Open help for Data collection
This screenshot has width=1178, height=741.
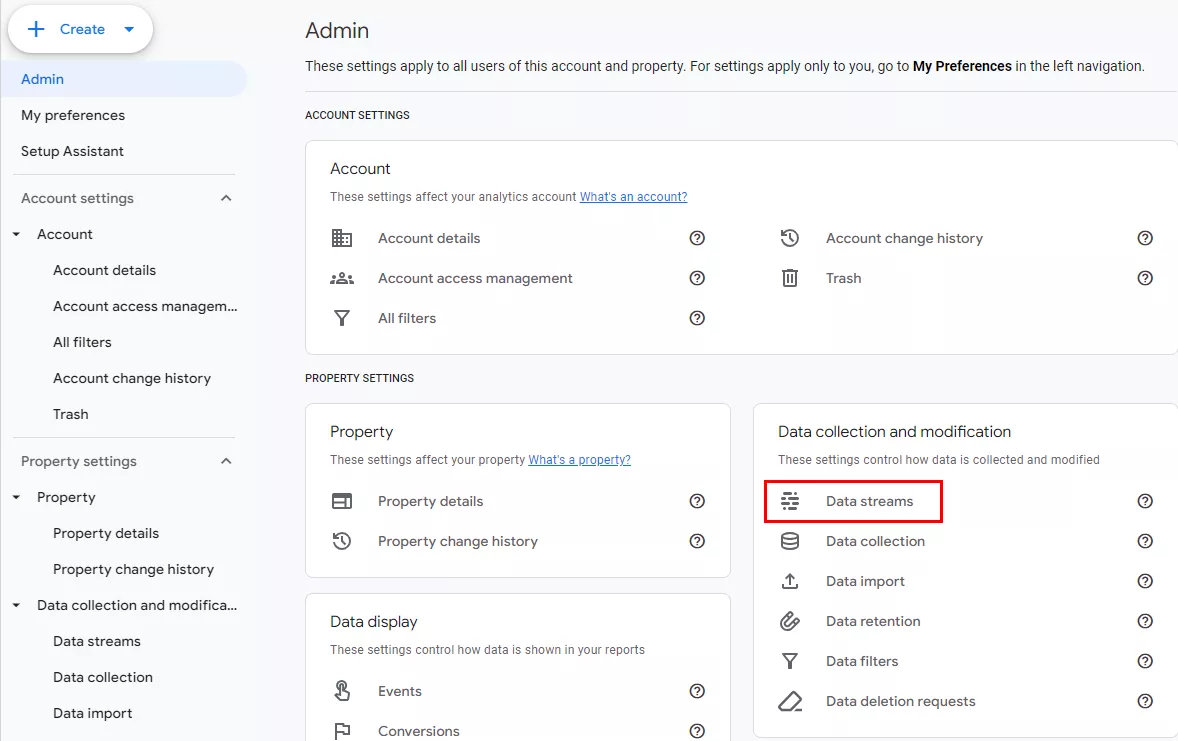[1145, 541]
